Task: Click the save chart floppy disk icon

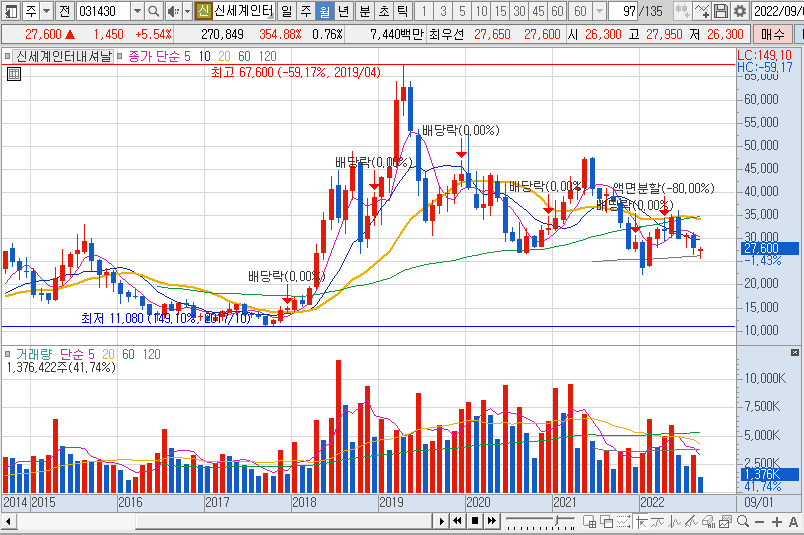Action: 721,11
